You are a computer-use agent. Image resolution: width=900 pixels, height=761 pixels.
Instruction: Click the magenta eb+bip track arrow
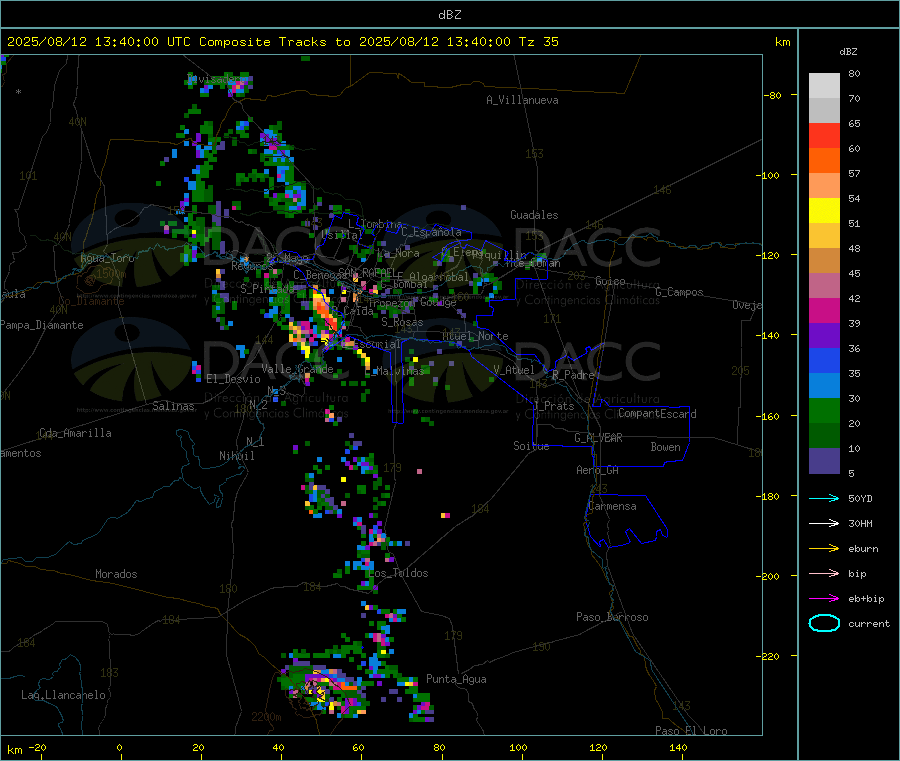[x=824, y=598]
